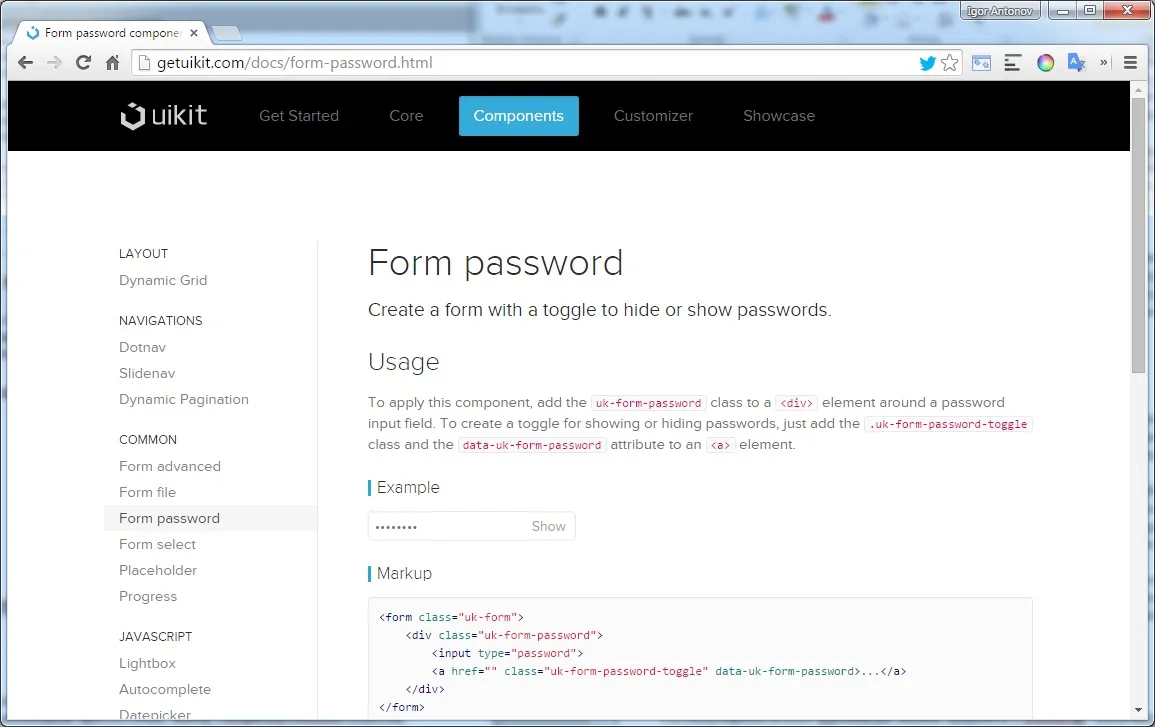The width and height of the screenshot is (1155, 727).
Task: Toggle password visibility with Show
Action: click(549, 526)
